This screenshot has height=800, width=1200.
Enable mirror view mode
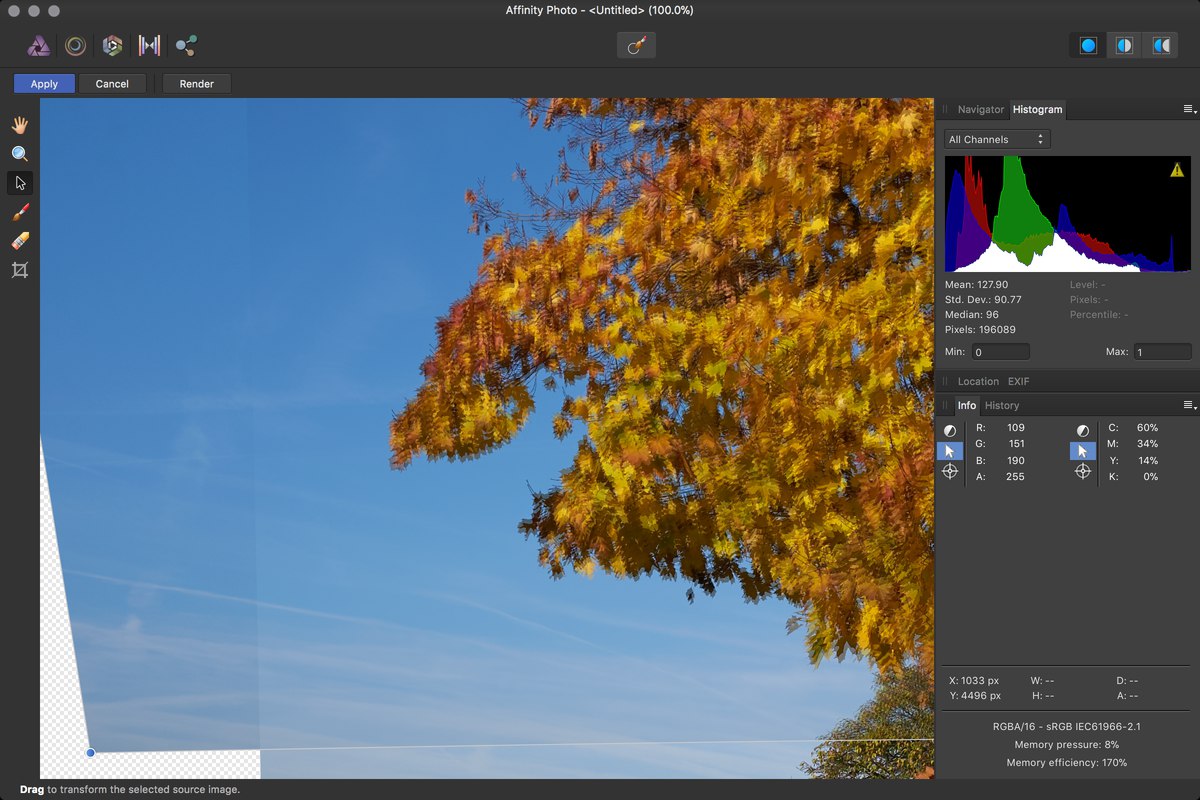[1162, 46]
